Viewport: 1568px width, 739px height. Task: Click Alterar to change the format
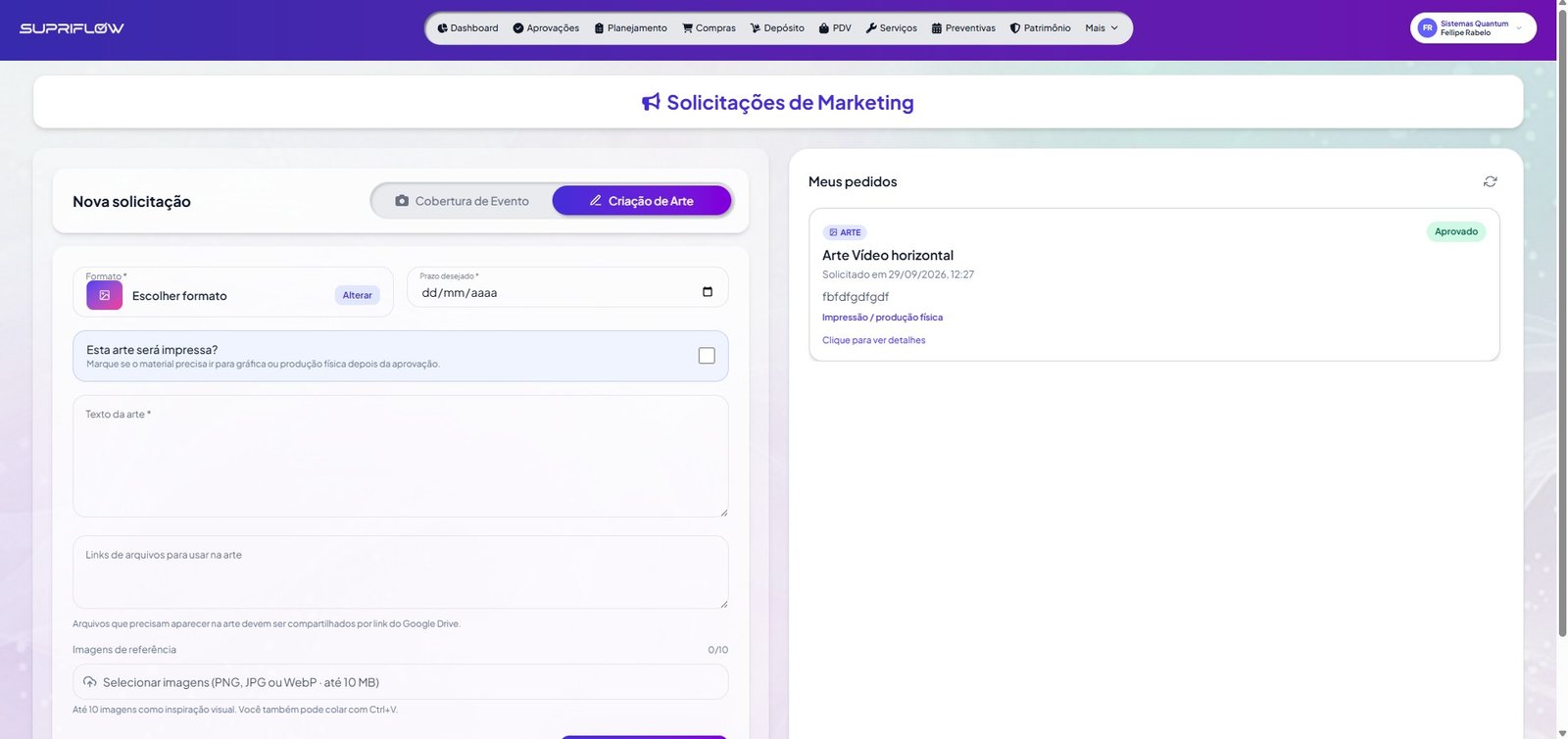[357, 295]
